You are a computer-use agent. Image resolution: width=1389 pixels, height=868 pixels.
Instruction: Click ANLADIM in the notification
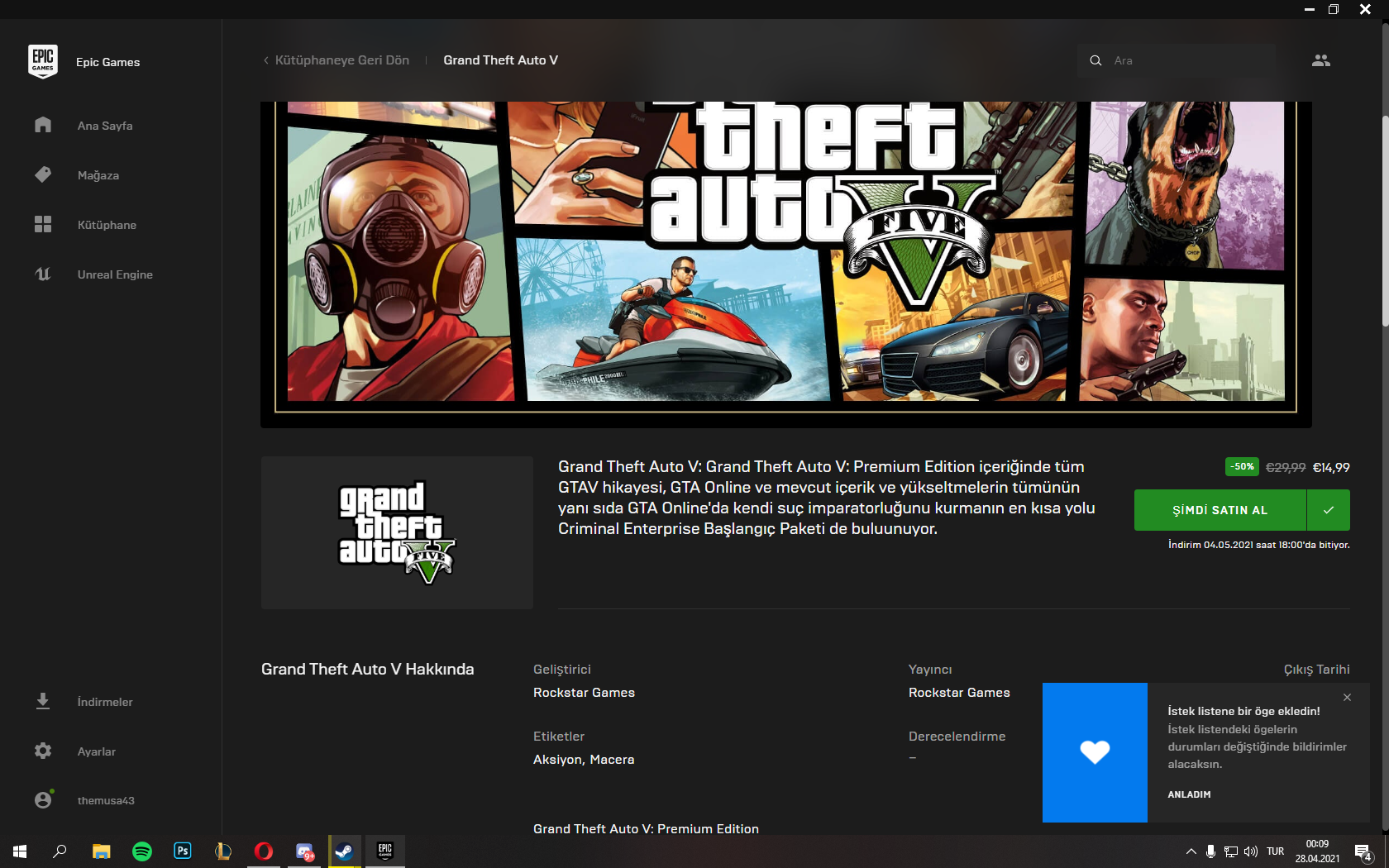[x=1189, y=794]
